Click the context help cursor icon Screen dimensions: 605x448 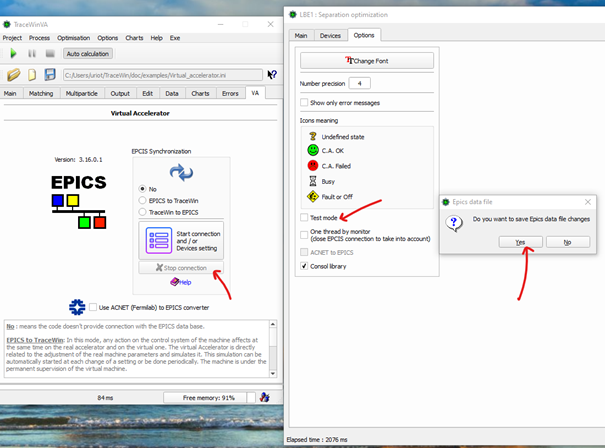click(x=272, y=74)
